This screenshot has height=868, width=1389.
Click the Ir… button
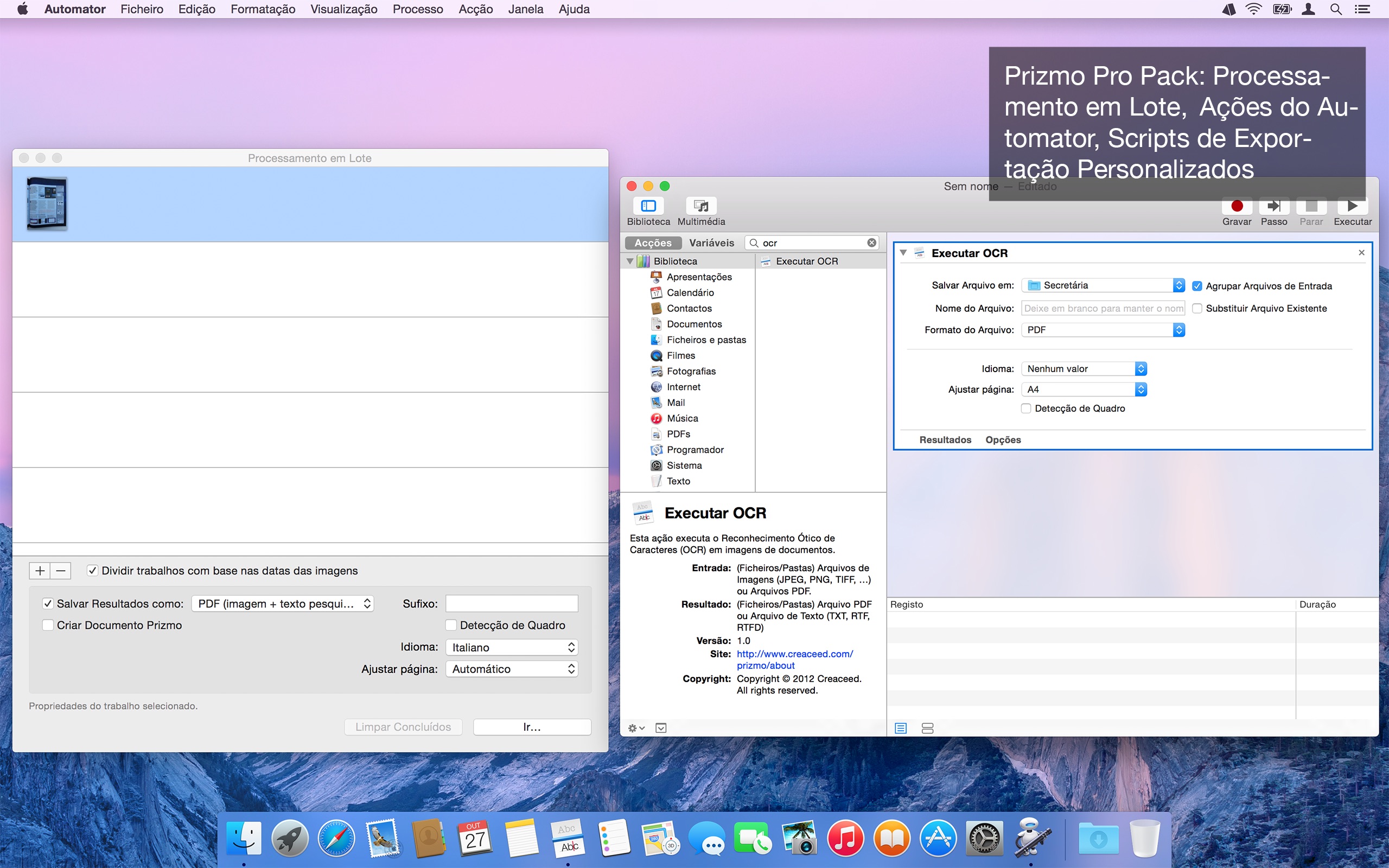(532, 727)
